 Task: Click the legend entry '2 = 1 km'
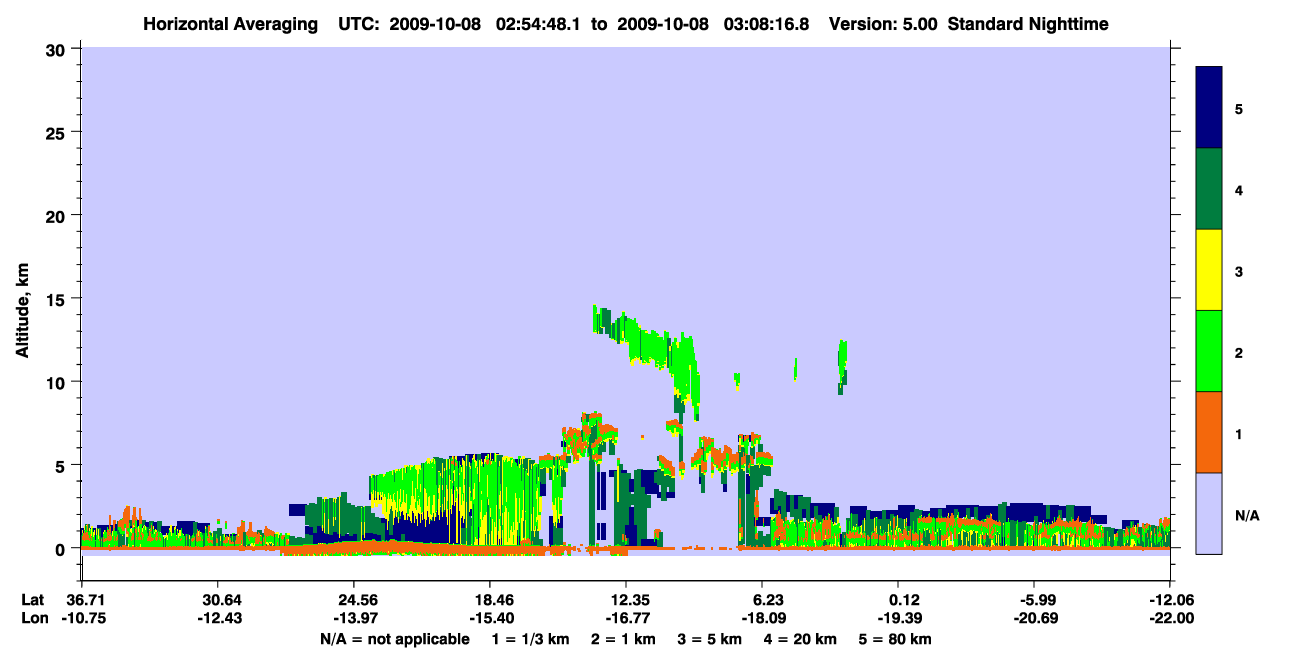[x=623, y=639]
